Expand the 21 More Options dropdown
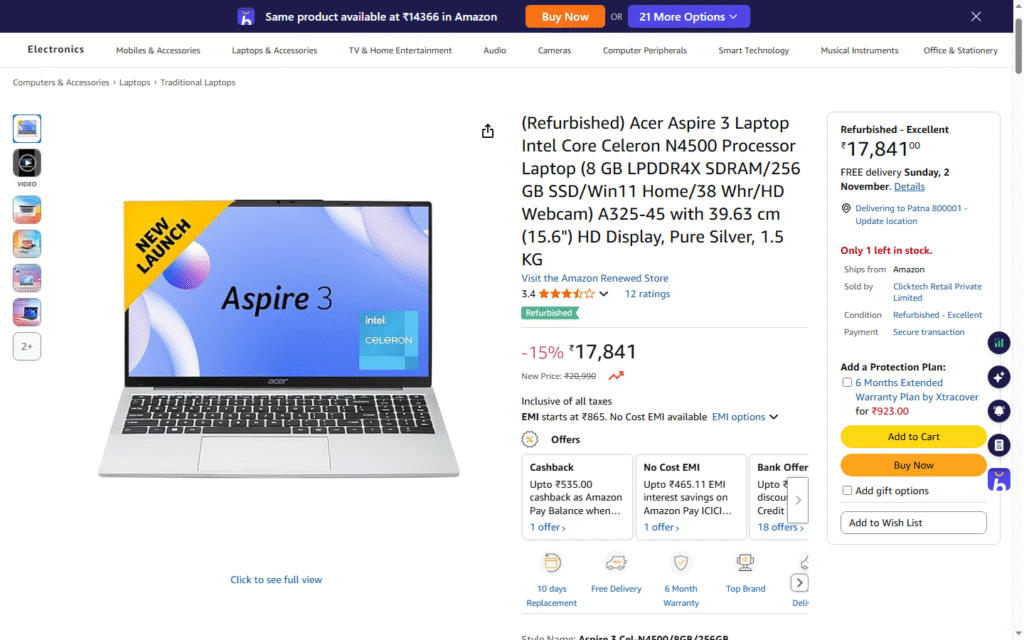 pos(688,16)
